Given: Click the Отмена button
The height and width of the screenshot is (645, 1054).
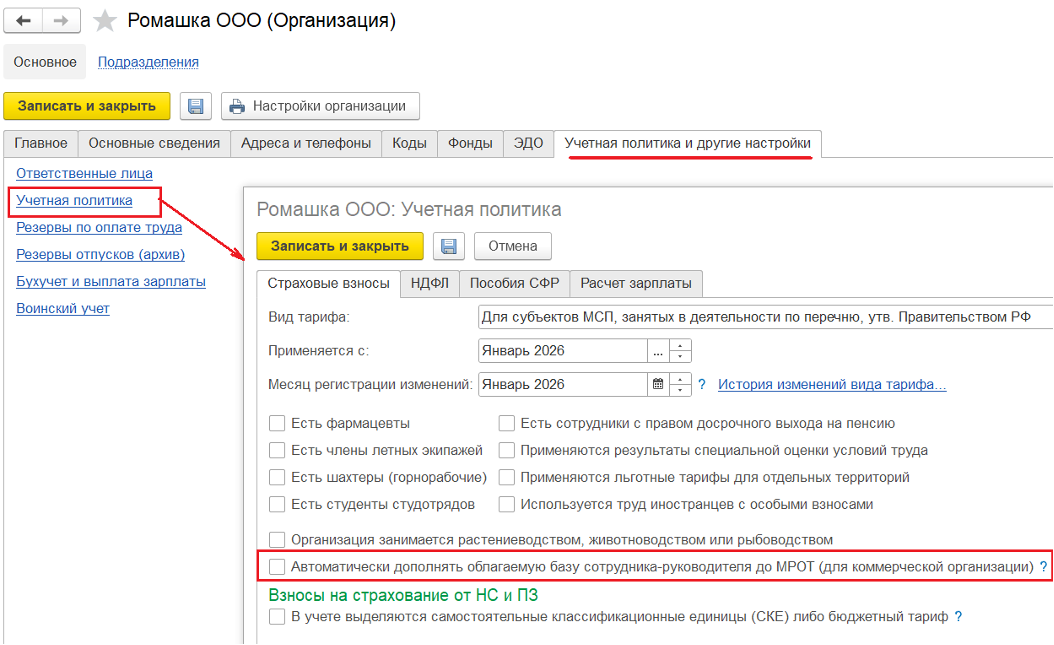Looking at the screenshot, I should pos(512,246).
